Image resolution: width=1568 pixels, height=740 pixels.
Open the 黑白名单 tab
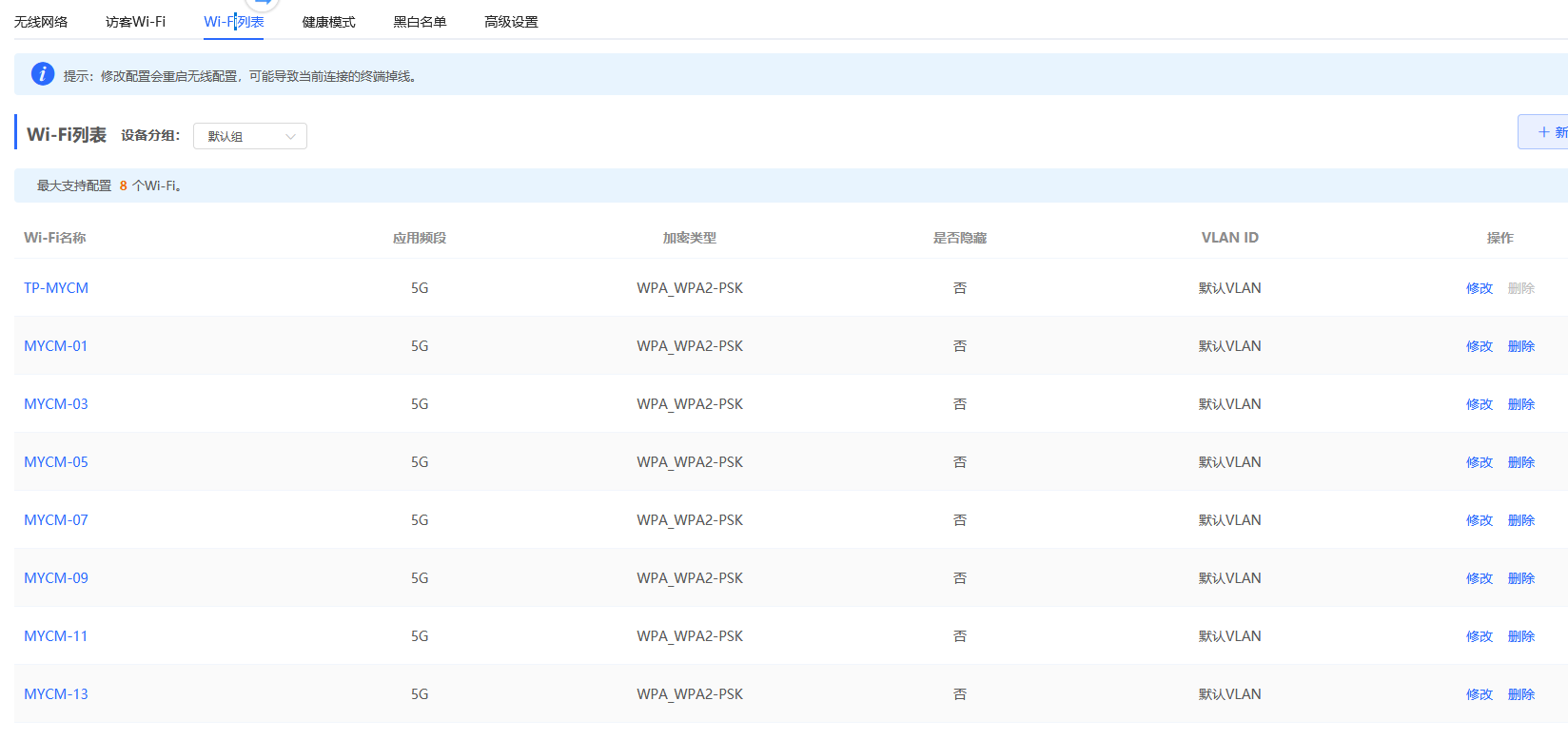(420, 22)
